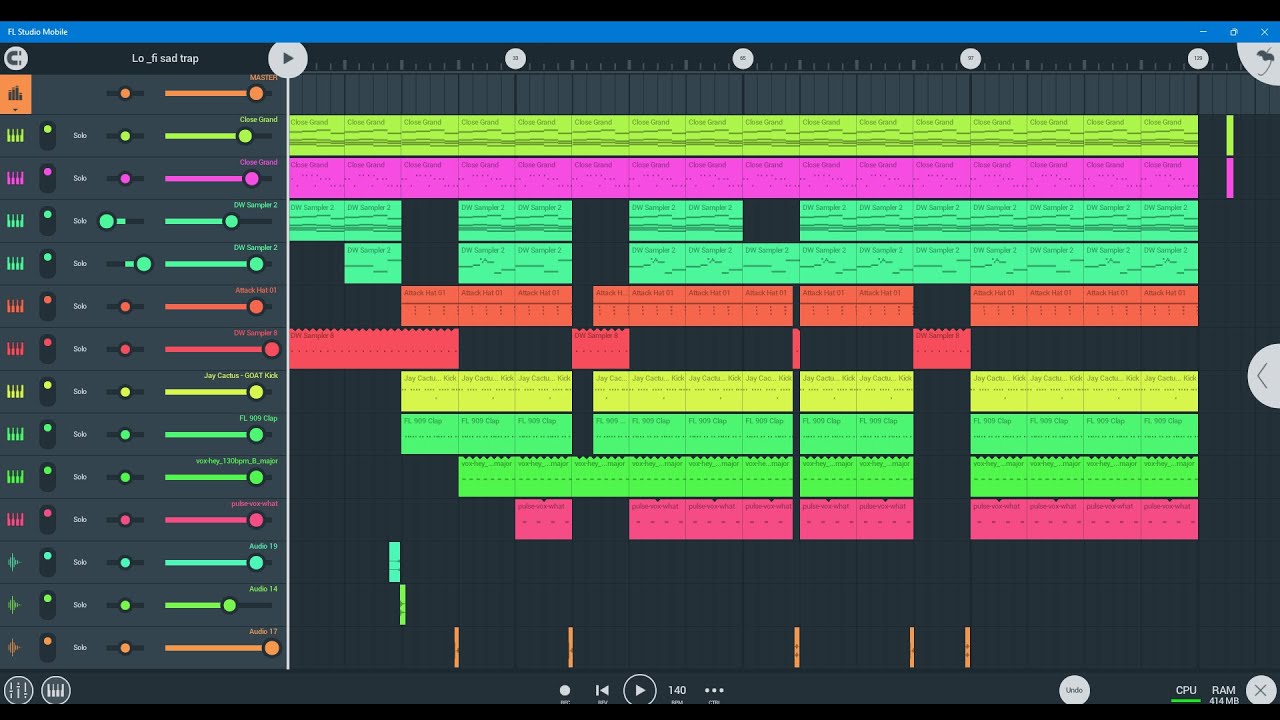Viewport: 1280px width, 720px height.
Task: Mute the FL 909 Clap track
Action: pyautogui.click(x=47, y=434)
